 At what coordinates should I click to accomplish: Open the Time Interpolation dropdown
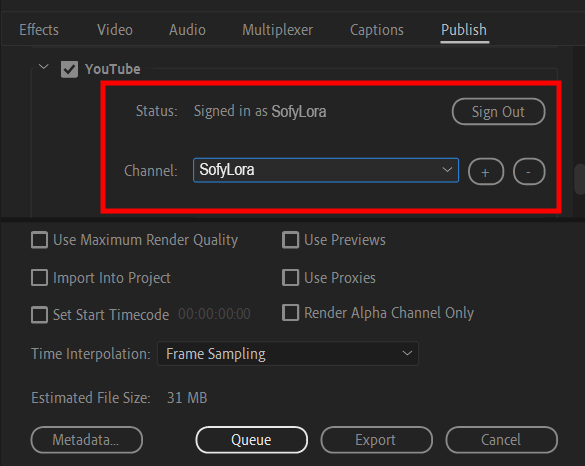click(x=288, y=354)
